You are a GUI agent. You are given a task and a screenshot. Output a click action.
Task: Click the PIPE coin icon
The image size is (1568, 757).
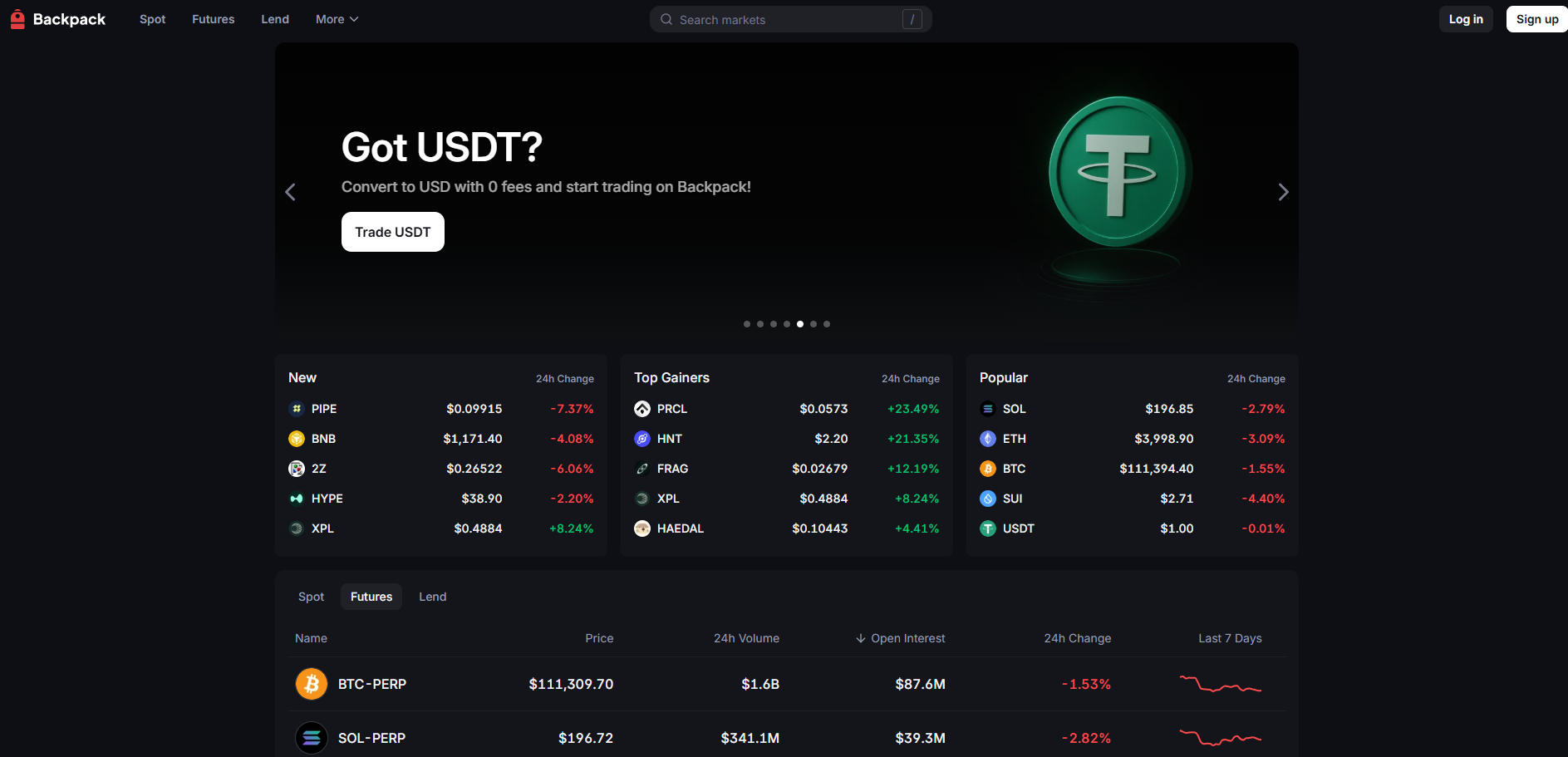(297, 409)
